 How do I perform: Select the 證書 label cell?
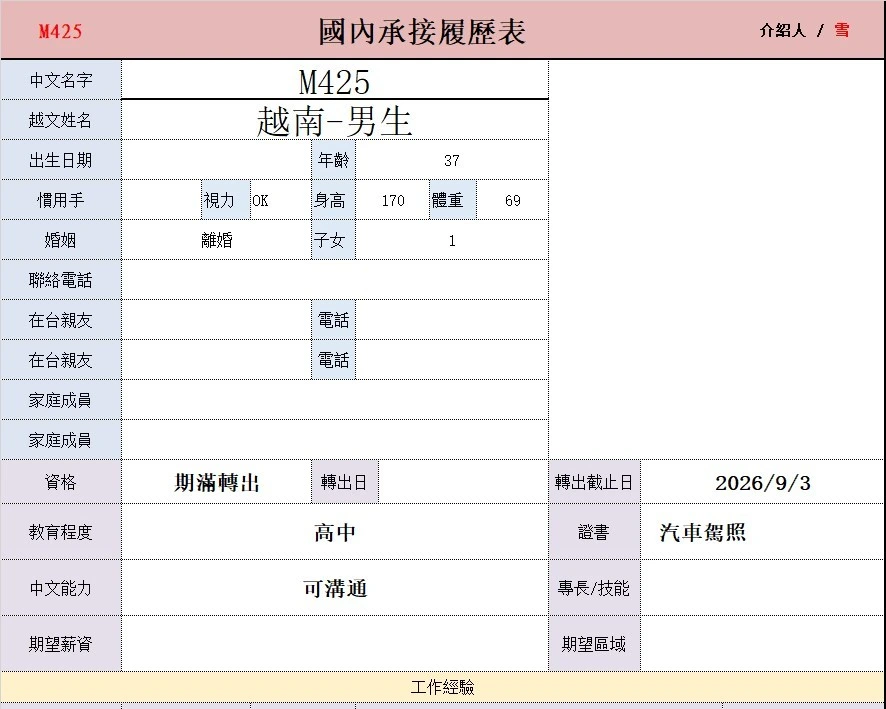point(594,532)
